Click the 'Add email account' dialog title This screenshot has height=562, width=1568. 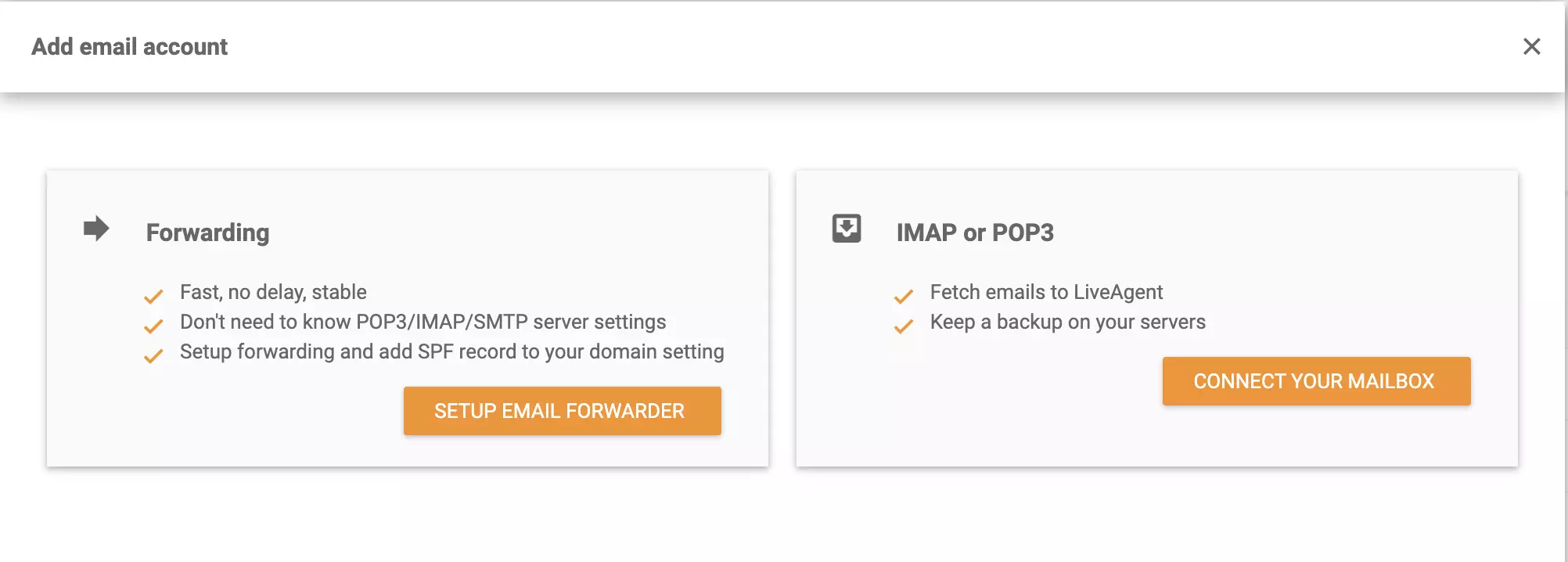click(x=129, y=46)
